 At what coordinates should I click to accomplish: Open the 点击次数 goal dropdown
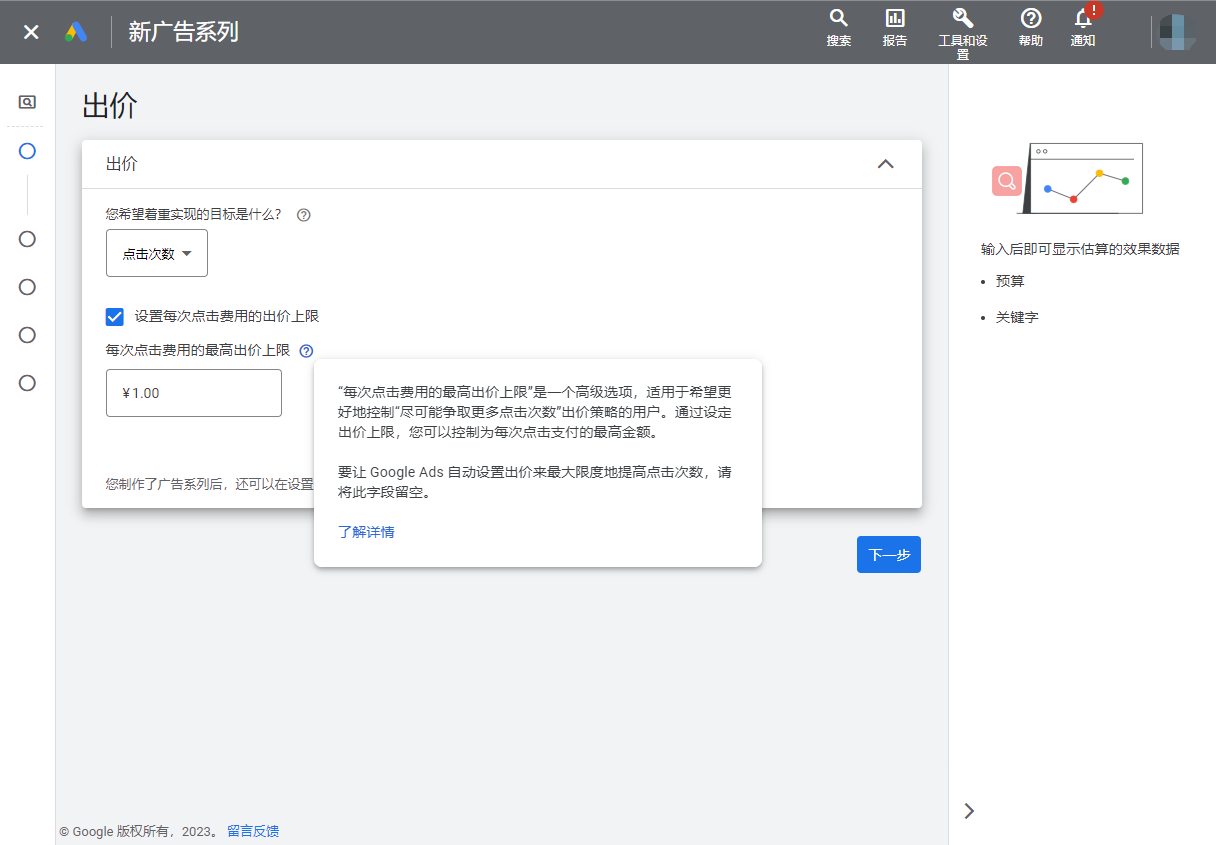(157, 253)
